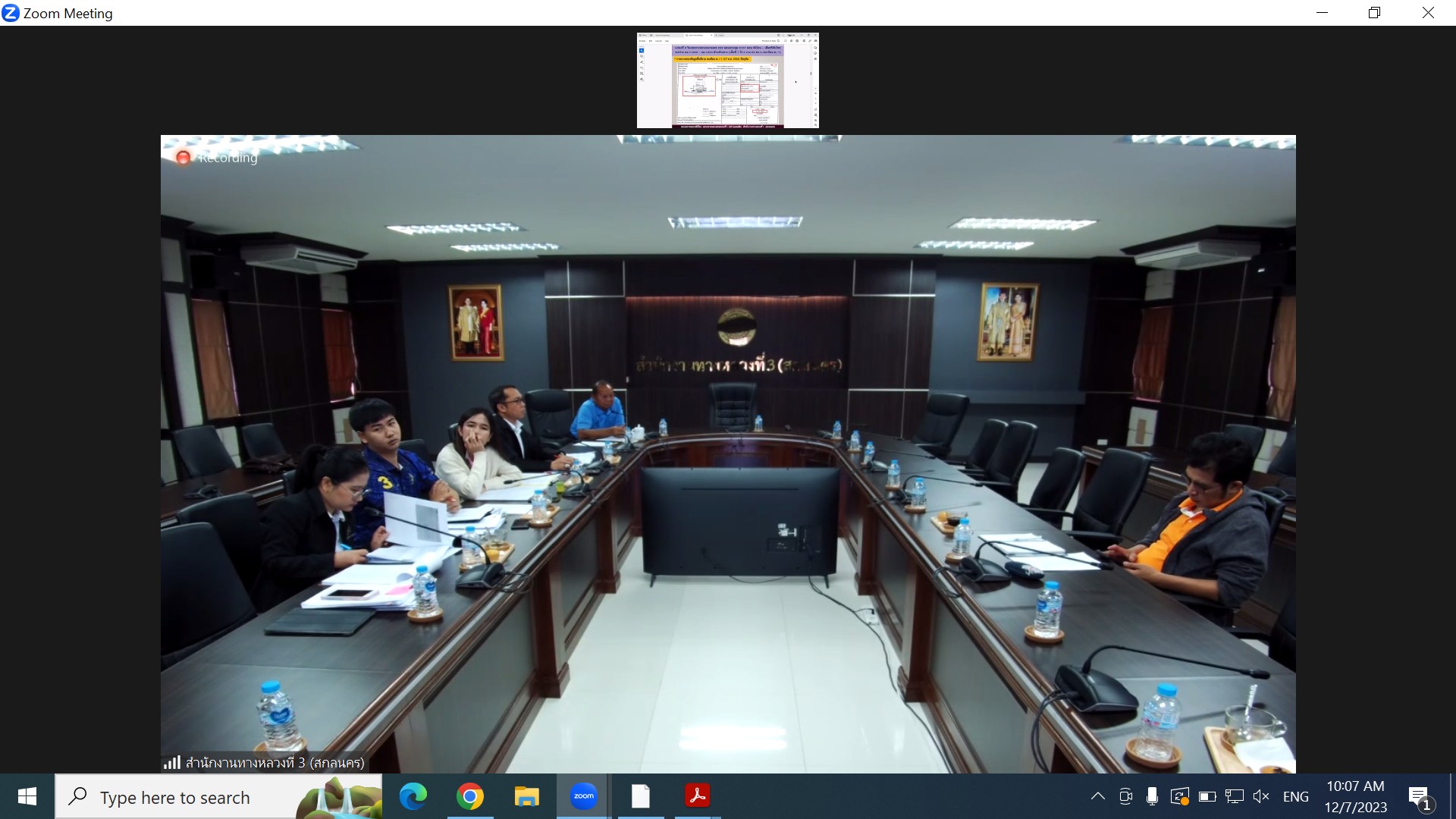
Task: Switch ENG input language indicator
Action: tap(1295, 796)
